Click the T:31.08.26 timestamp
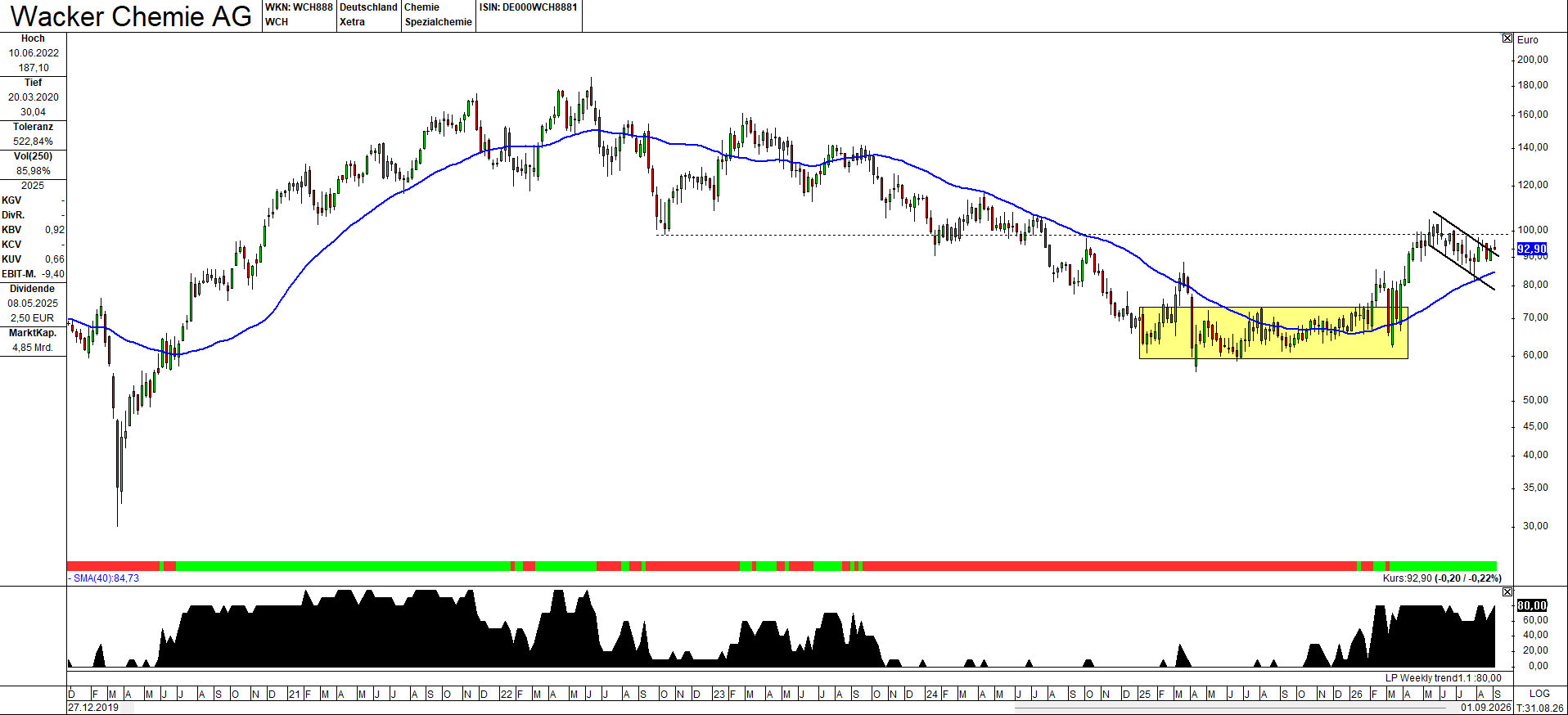This screenshot has height=715, width=1568. pyautogui.click(x=1540, y=708)
